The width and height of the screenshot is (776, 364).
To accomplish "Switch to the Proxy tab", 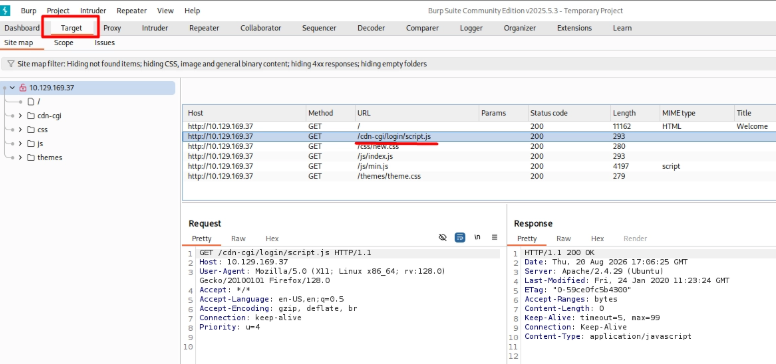I will pyautogui.click(x=112, y=28).
